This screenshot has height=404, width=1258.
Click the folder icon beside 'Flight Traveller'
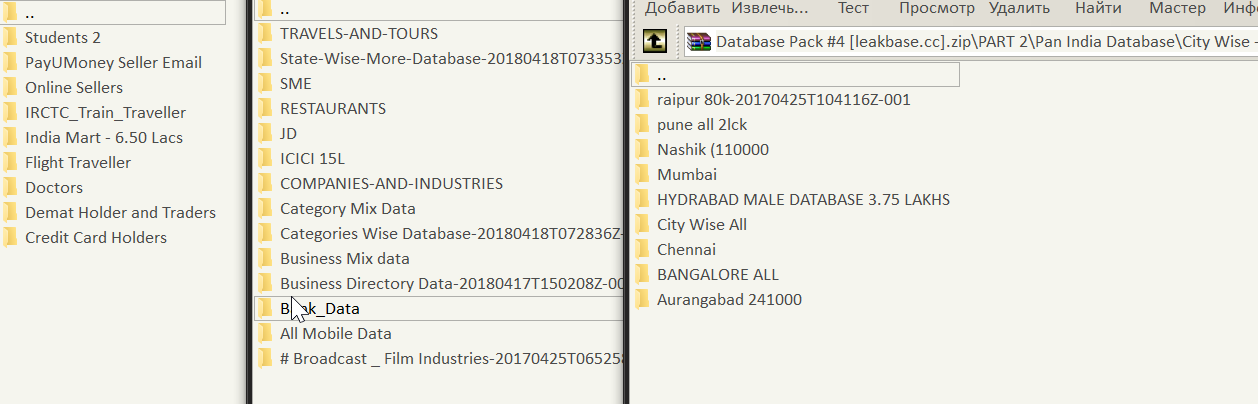(10, 163)
